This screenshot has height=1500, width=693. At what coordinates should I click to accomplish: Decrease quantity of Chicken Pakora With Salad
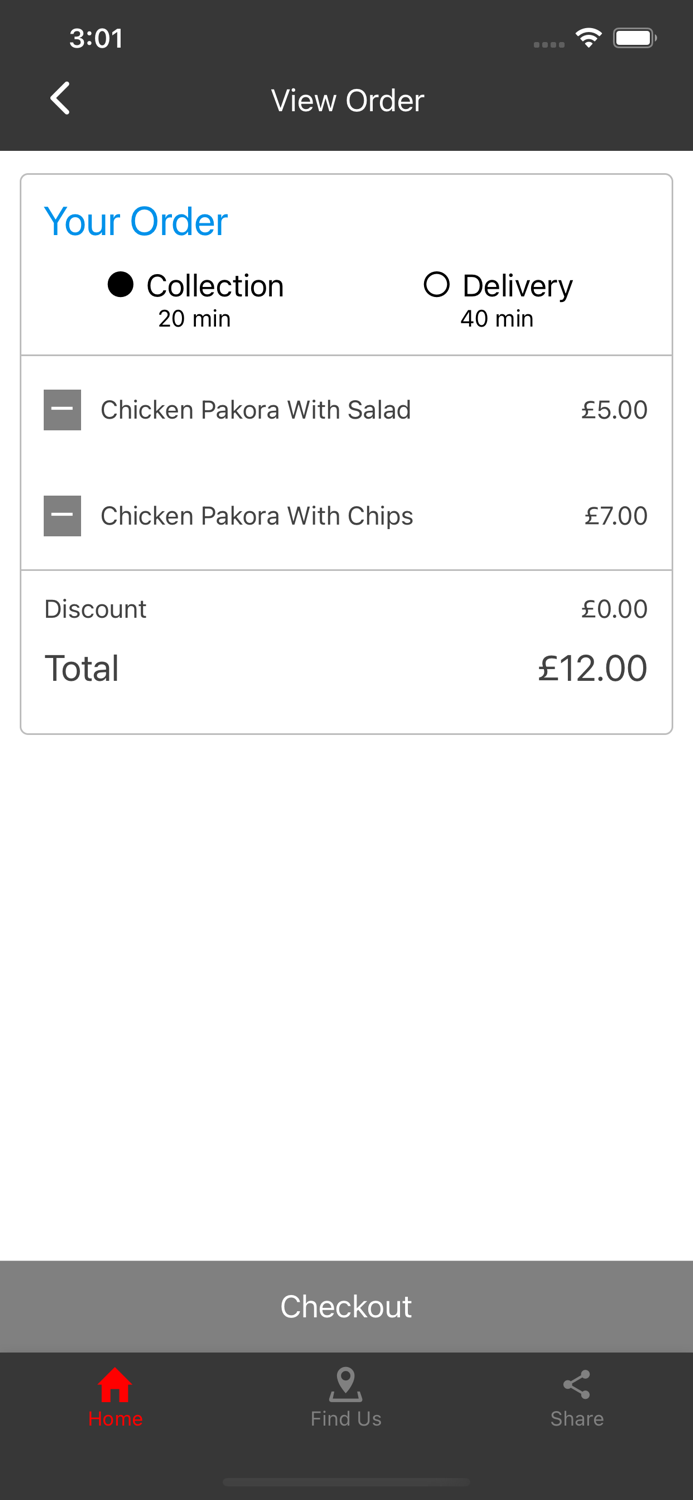pyautogui.click(x=62, y=409)
